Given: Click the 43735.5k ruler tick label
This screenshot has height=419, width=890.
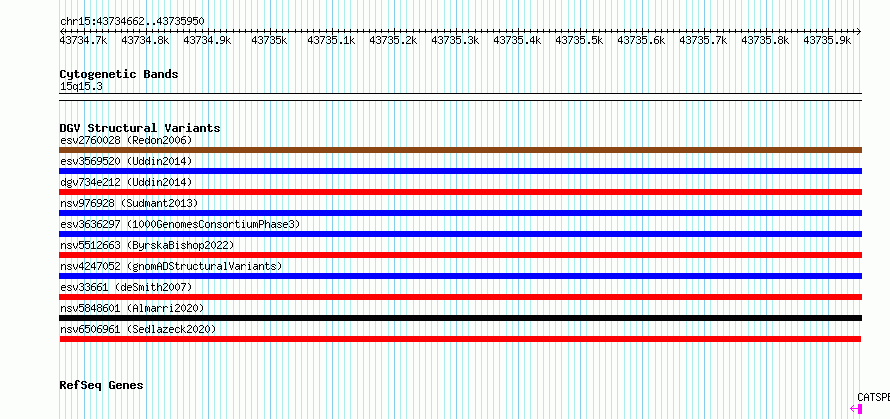Looking at the screenshot, I should click(579, 40).
